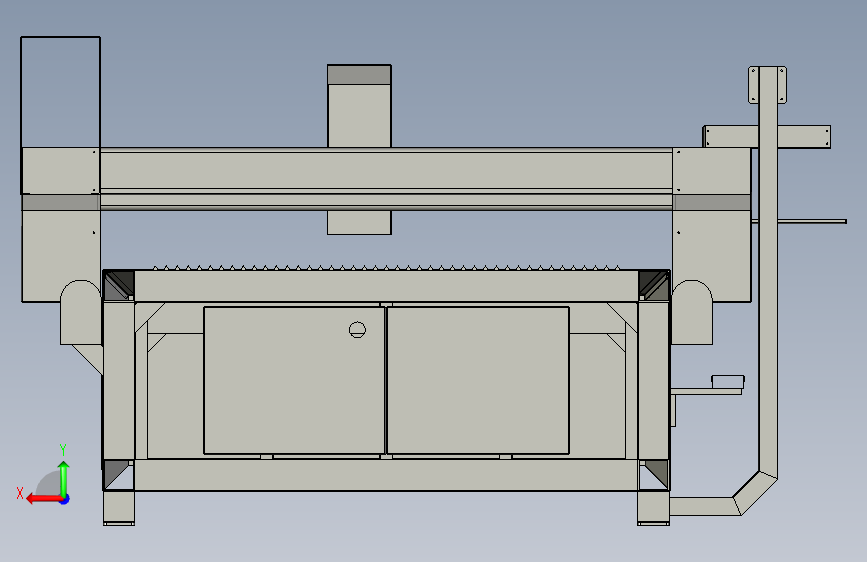Select the small box on right side shelf

tap(728, 382)
